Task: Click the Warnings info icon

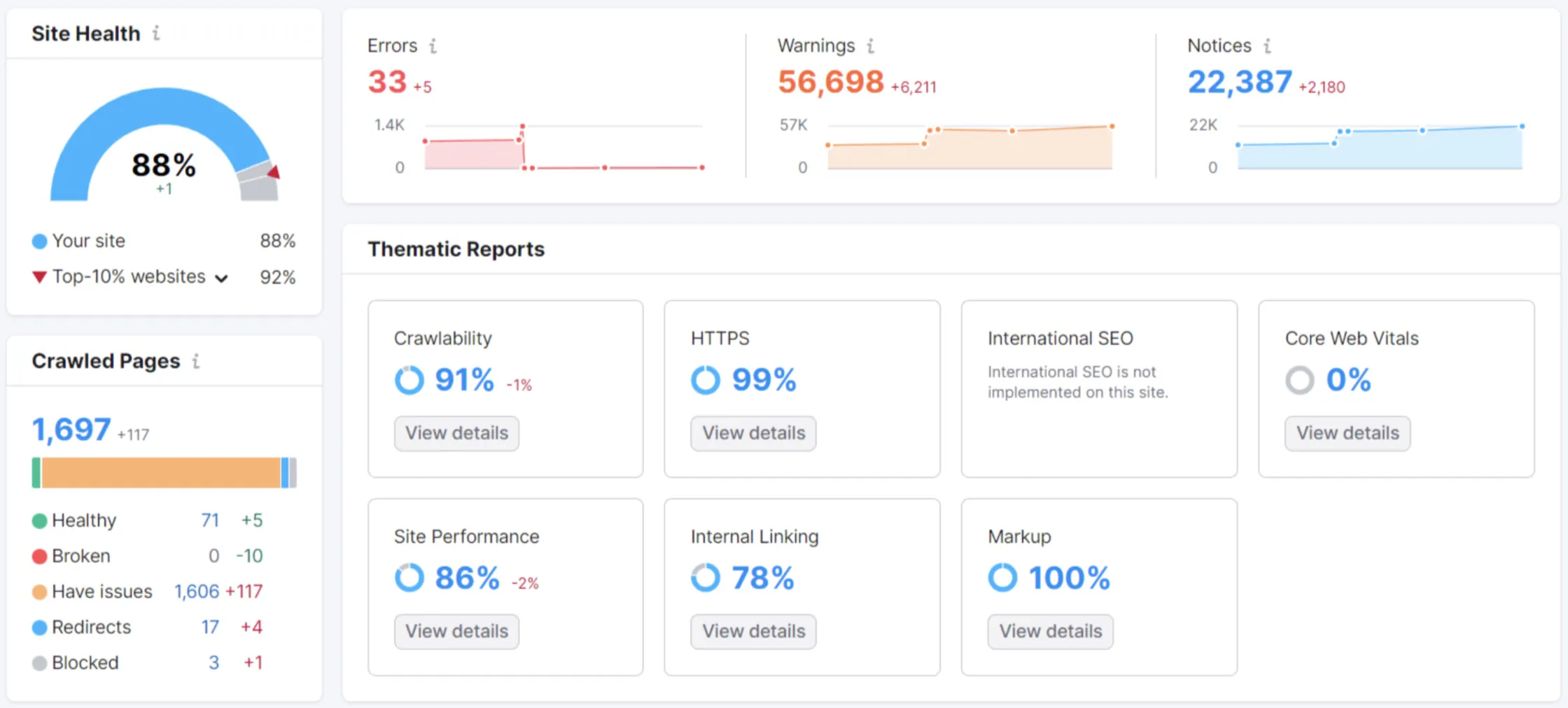Action: pyautogui.click(x=871, y=45)
